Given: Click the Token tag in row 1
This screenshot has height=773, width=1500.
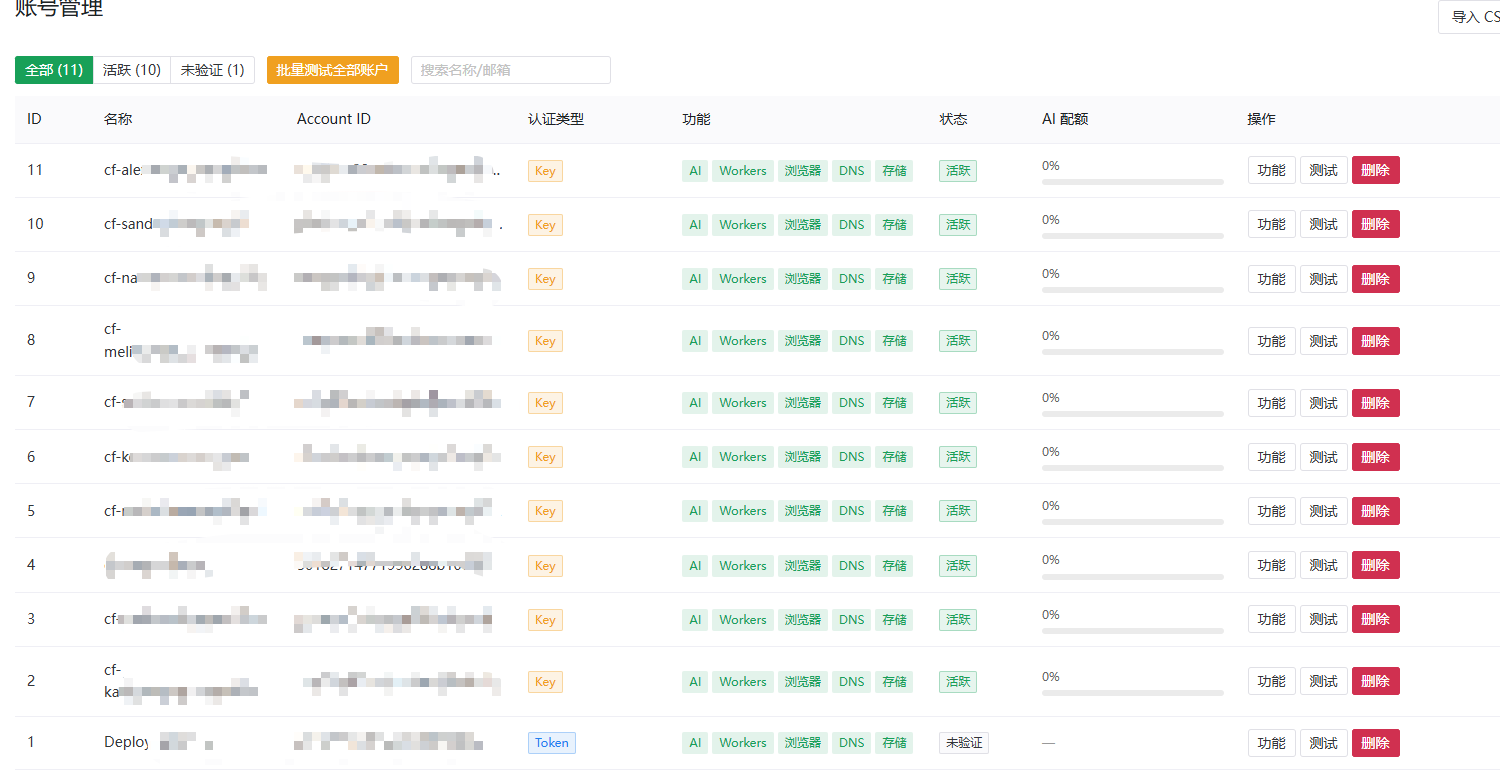Looking at the screenshot, I should coord(552,743).
